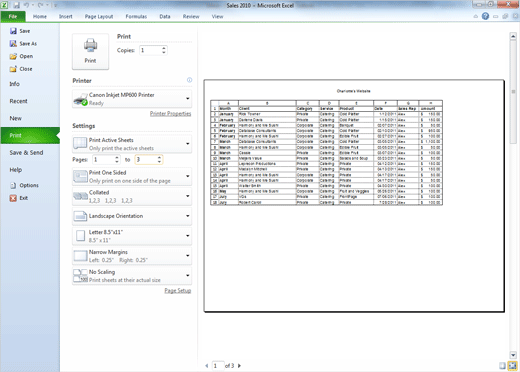Open the Collated dropdown
This screenshot has width=520, height=372.
click(x=132, y=196)
